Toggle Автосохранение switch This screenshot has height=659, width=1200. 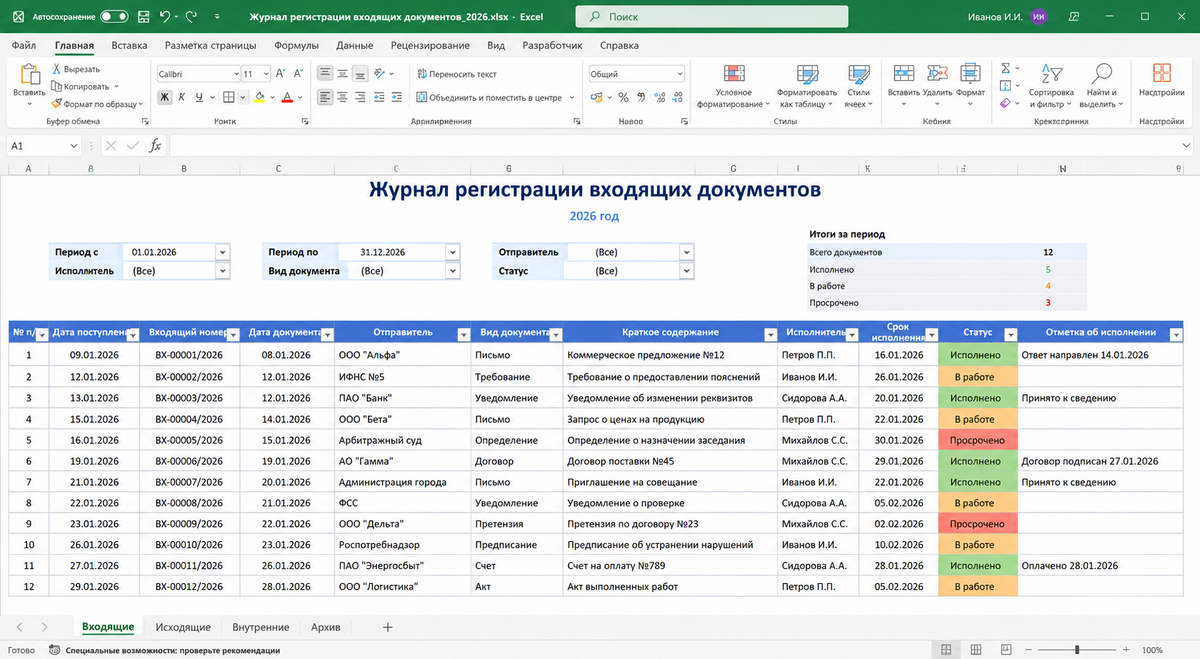pos(114,17)
